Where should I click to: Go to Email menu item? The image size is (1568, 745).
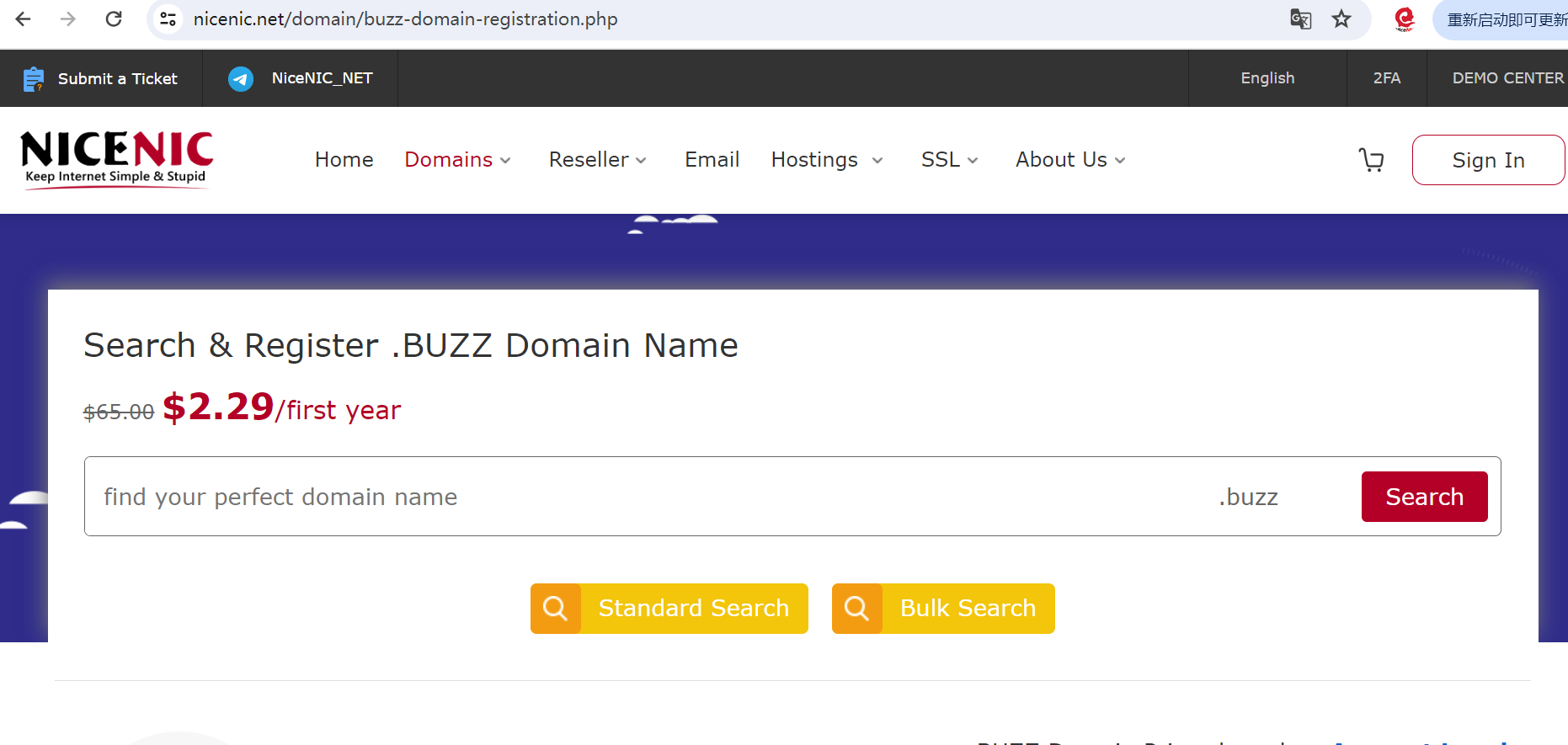(x=712, y=160)
